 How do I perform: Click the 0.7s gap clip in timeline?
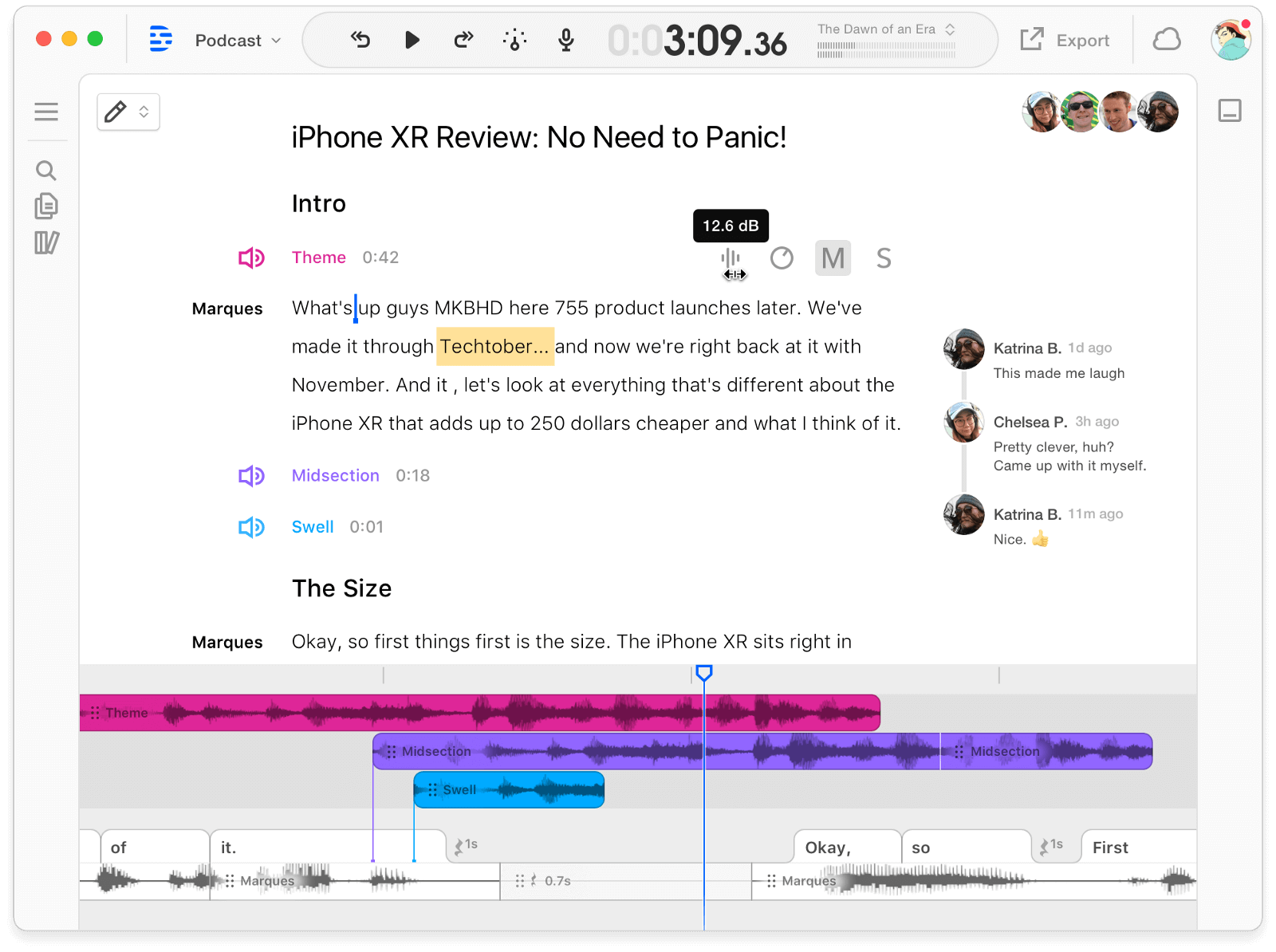click(x=625, y=881)
